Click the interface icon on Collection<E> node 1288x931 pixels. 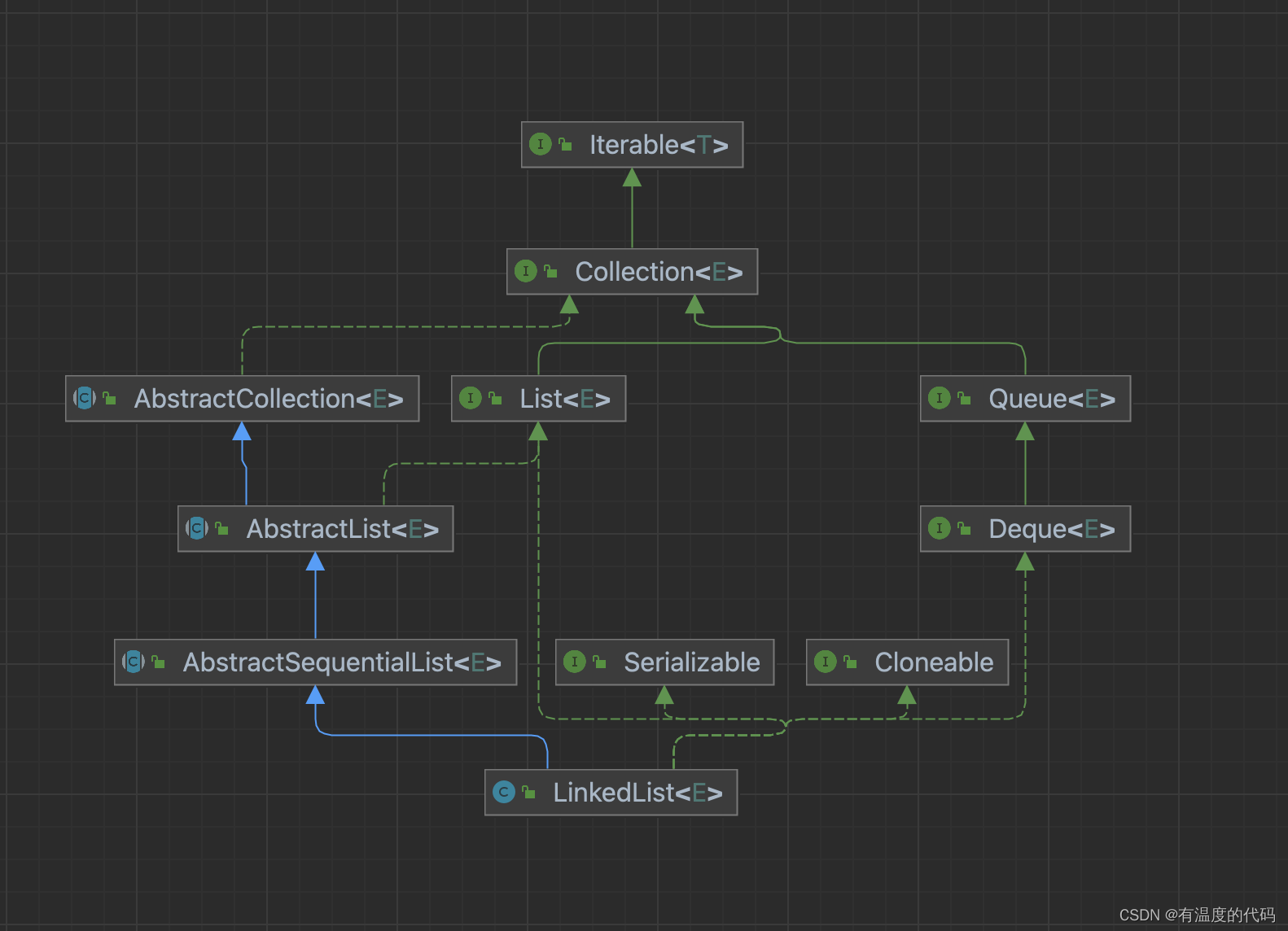(x=525, y=271)
